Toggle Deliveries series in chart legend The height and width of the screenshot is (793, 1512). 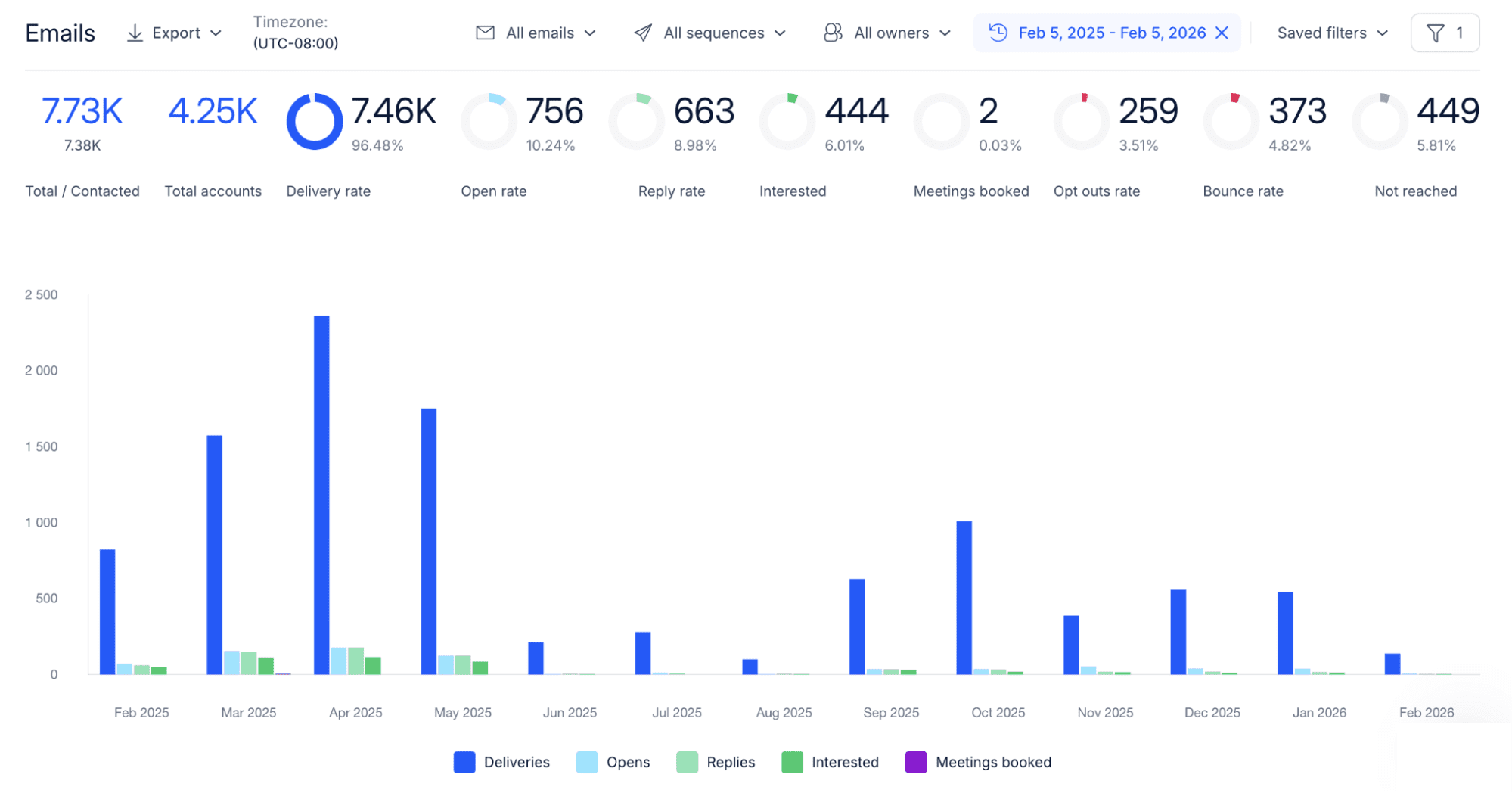point(502,762)
